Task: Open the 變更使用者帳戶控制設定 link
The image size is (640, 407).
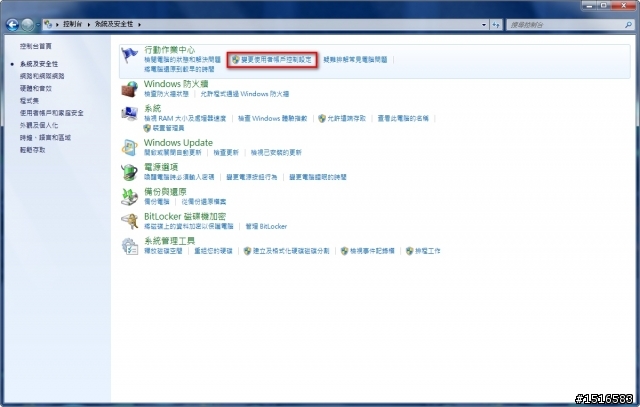Action: (x=276, y=60)
